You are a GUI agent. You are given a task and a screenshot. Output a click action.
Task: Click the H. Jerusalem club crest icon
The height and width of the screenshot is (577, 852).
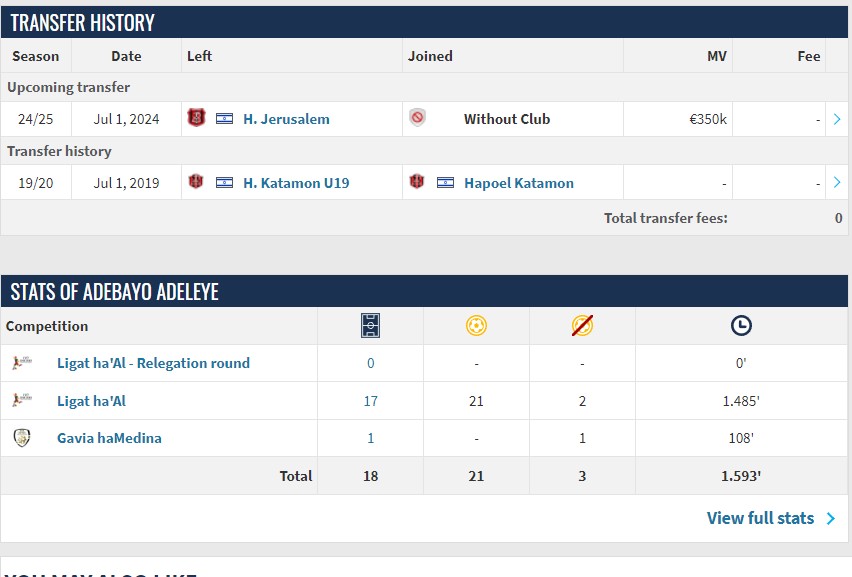196,118
